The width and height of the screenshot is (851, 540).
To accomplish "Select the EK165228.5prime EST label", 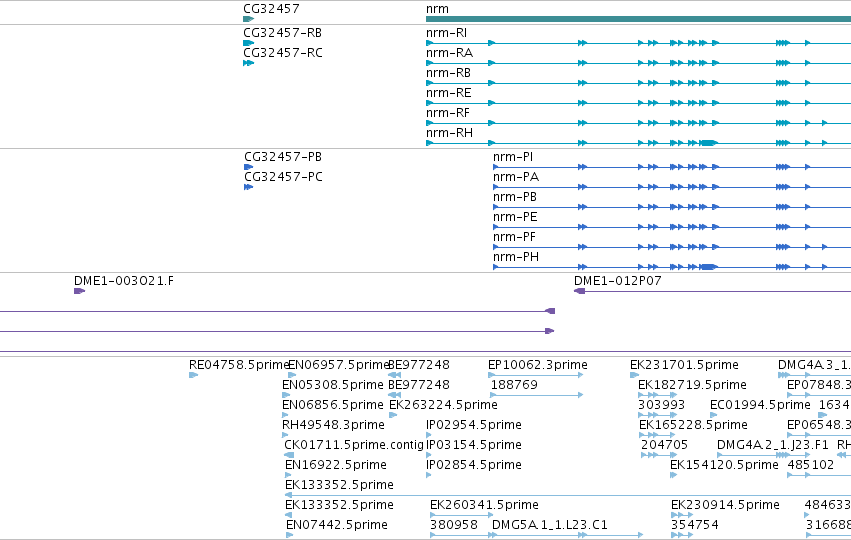I will [693, 425].
